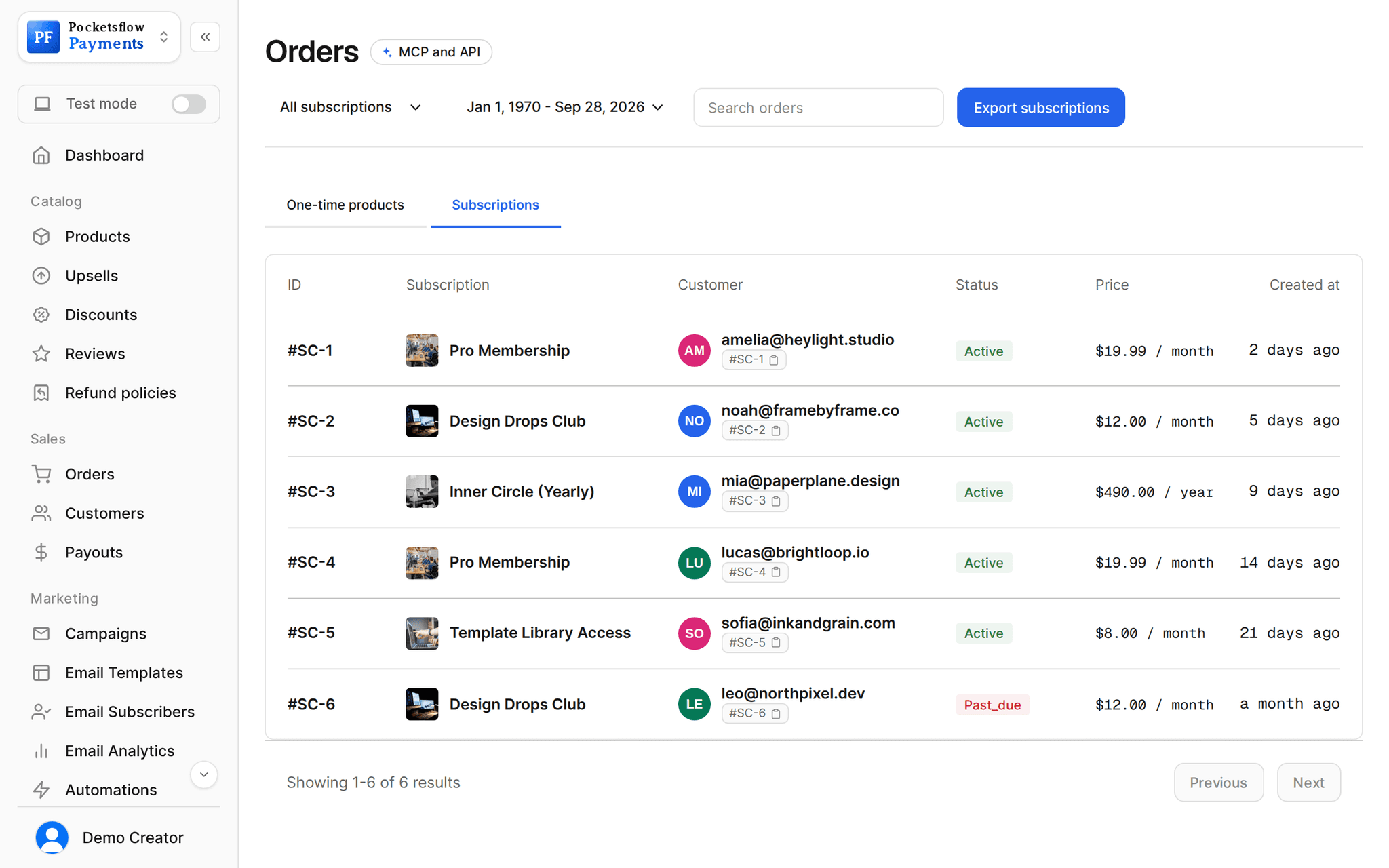Click the $490.00 / year price
1389x868 pixels.
coord(1154,492)
